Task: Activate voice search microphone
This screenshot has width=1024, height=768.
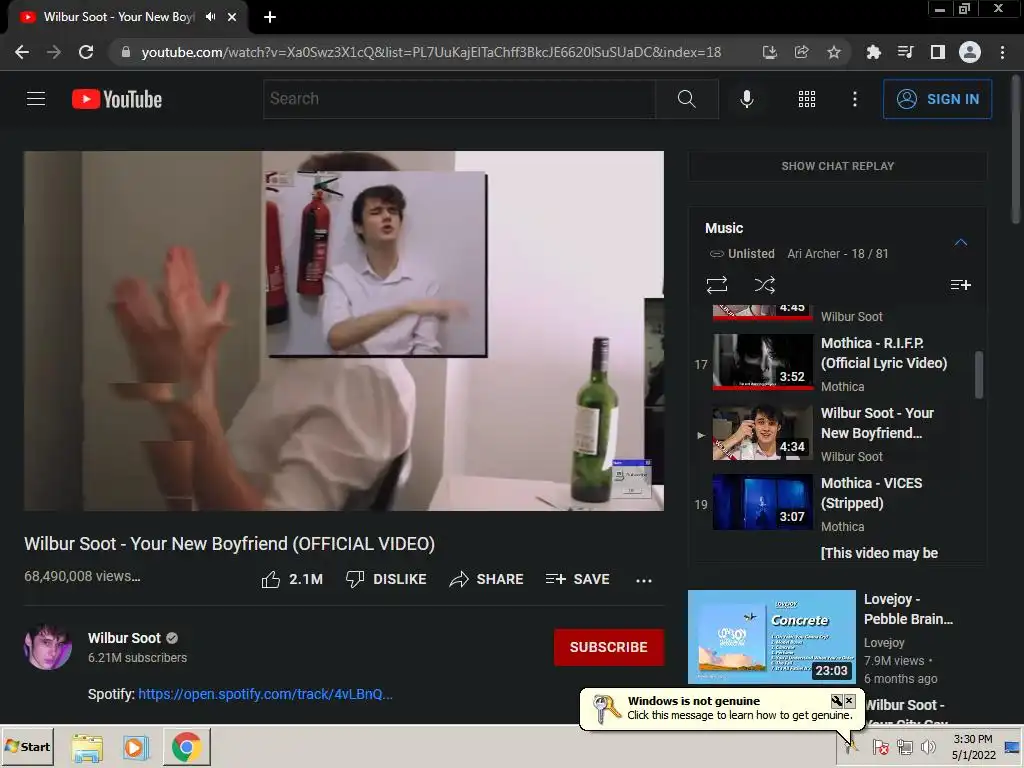Action: 746,99
